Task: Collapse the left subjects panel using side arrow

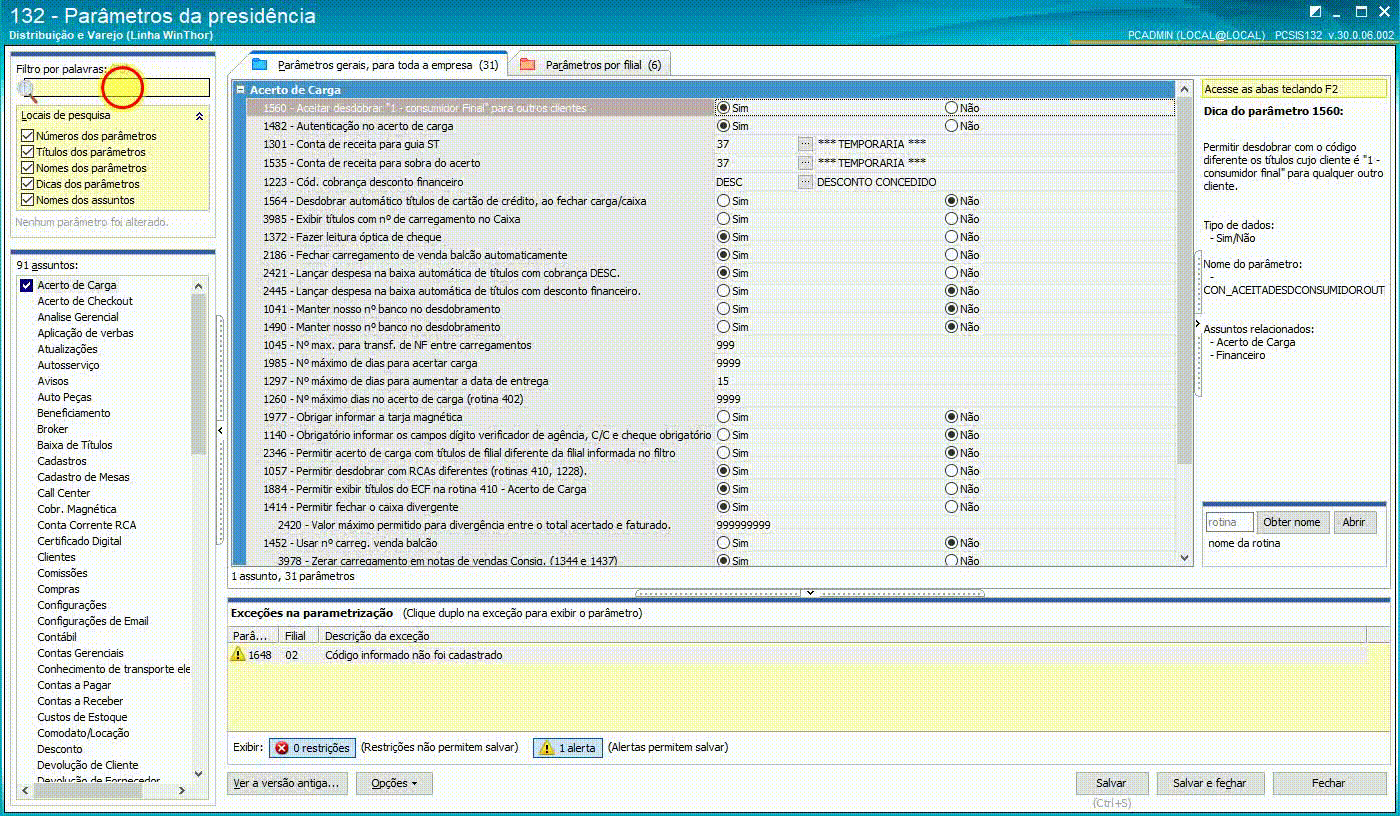Action: tap(220, 430)
